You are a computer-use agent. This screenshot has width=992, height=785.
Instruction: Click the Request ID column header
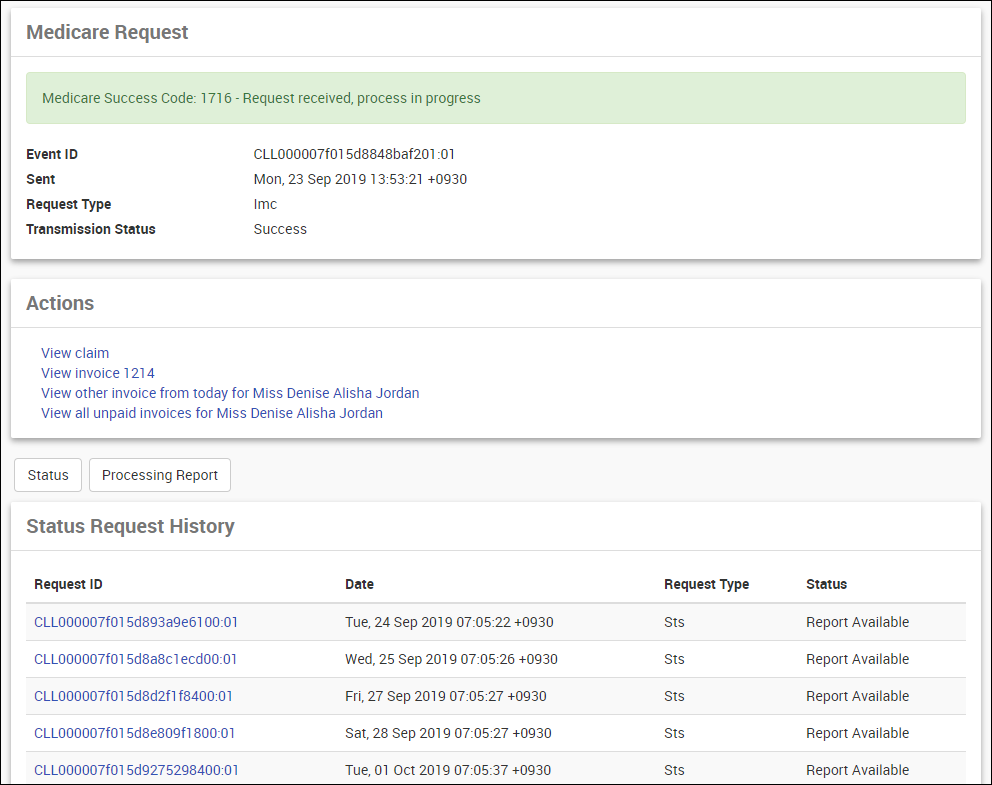point(68,584)
